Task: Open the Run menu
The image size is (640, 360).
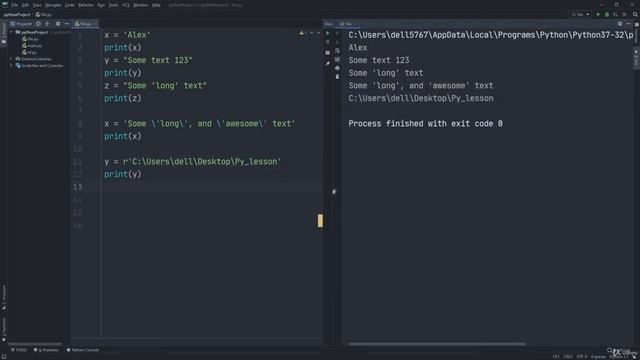Action: 101,5
